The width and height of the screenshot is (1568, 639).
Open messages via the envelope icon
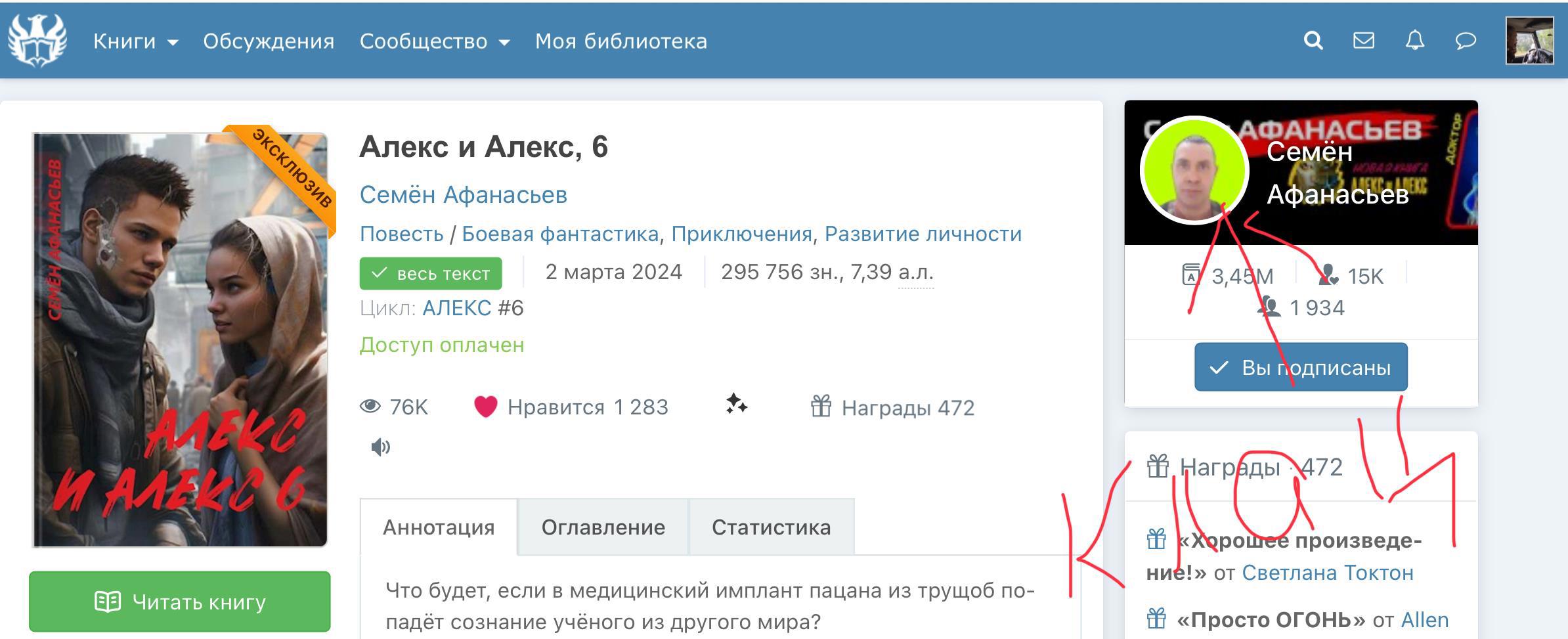coord(1363,41)
